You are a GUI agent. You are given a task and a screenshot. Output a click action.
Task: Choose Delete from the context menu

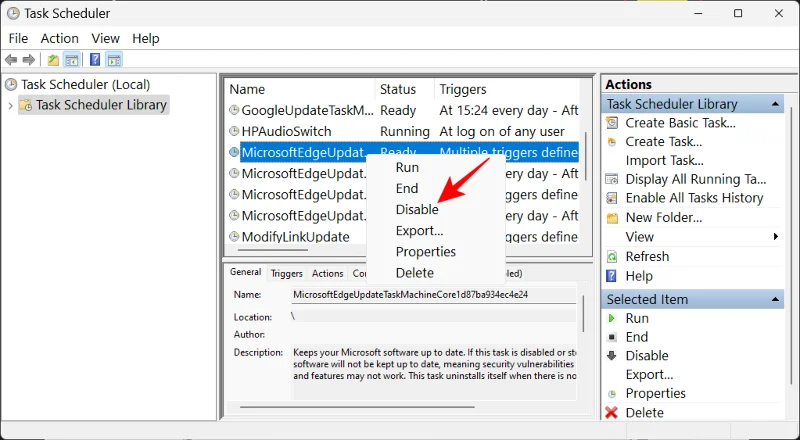pyautogui.click(x=414, y=273)
